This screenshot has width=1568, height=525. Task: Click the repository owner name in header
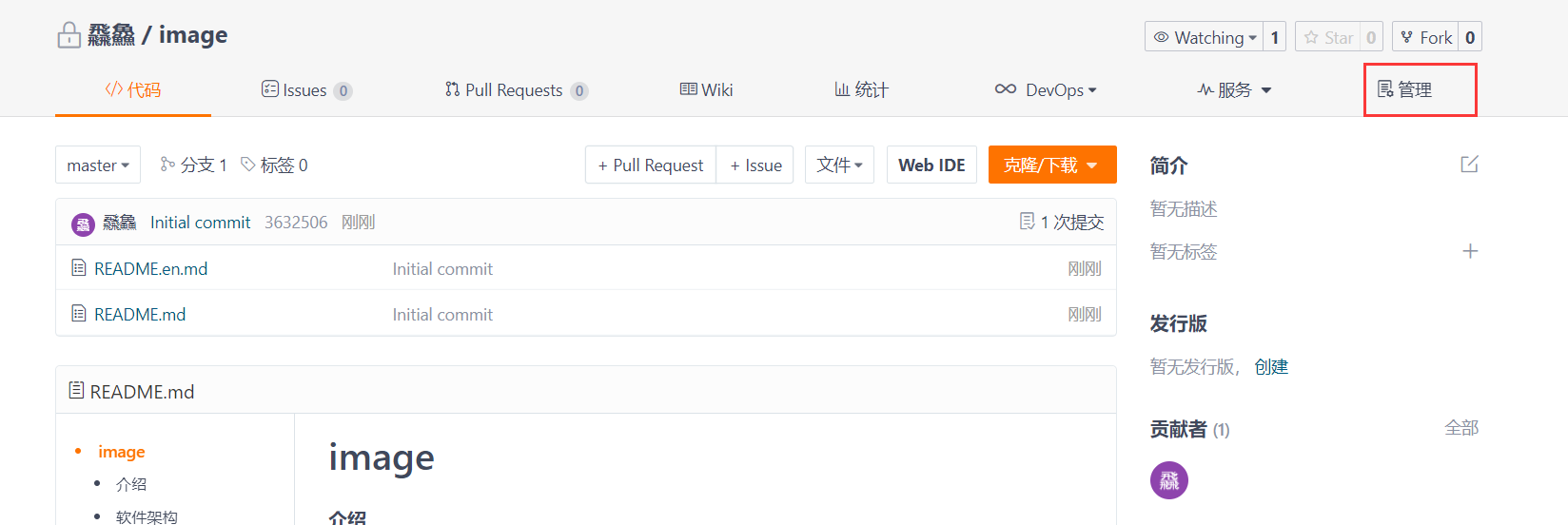tap(111, 35)
